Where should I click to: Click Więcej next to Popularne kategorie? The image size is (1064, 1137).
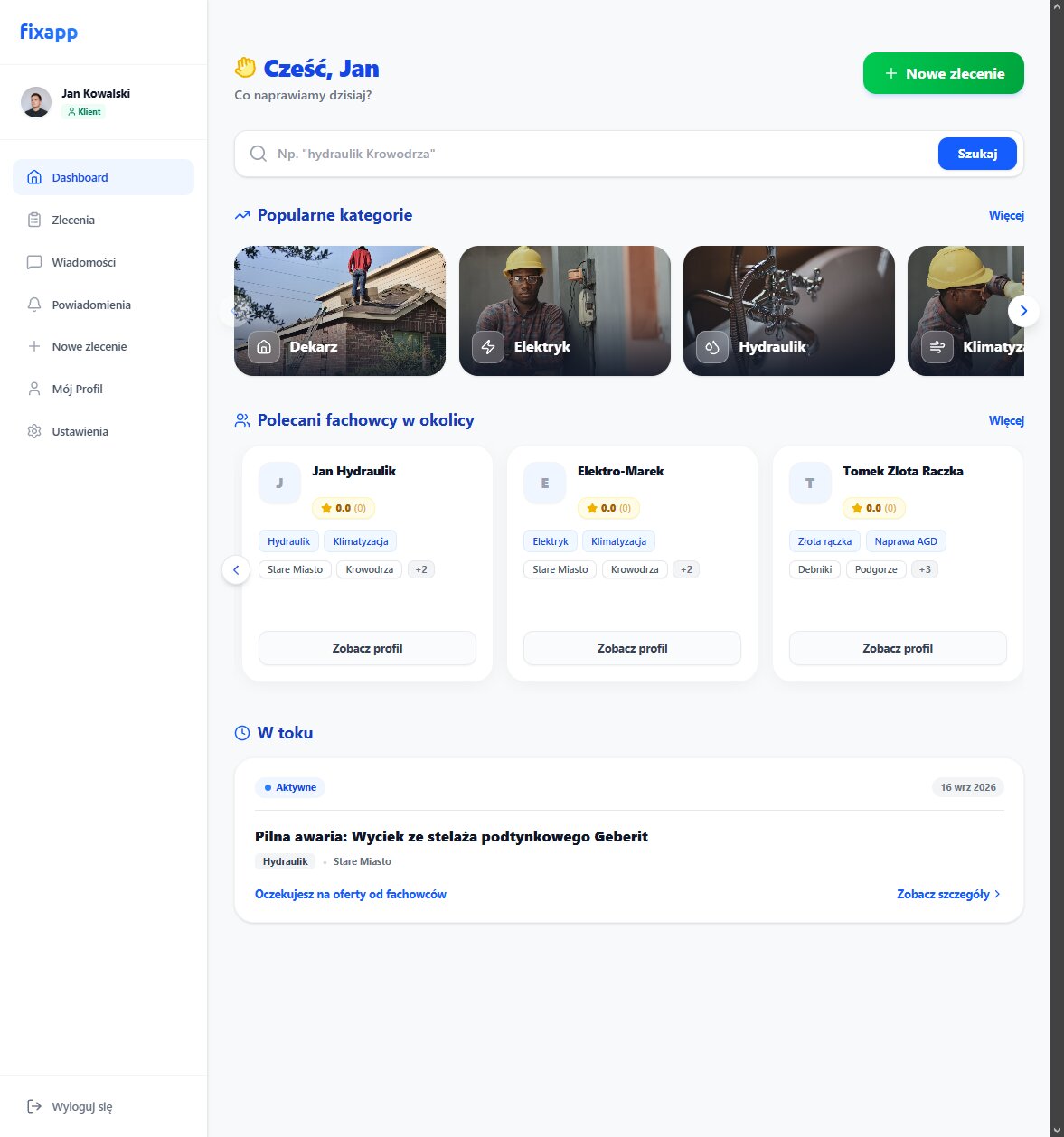coord(1006,215)
